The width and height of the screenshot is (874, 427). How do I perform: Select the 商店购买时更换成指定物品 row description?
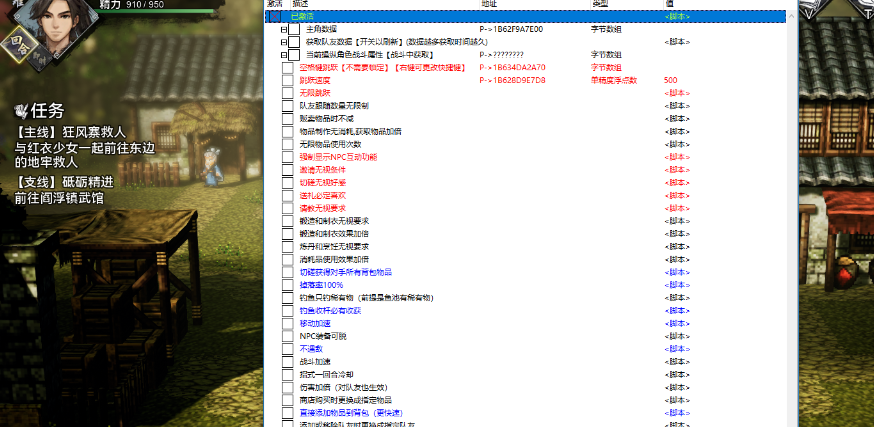point(346,401)
